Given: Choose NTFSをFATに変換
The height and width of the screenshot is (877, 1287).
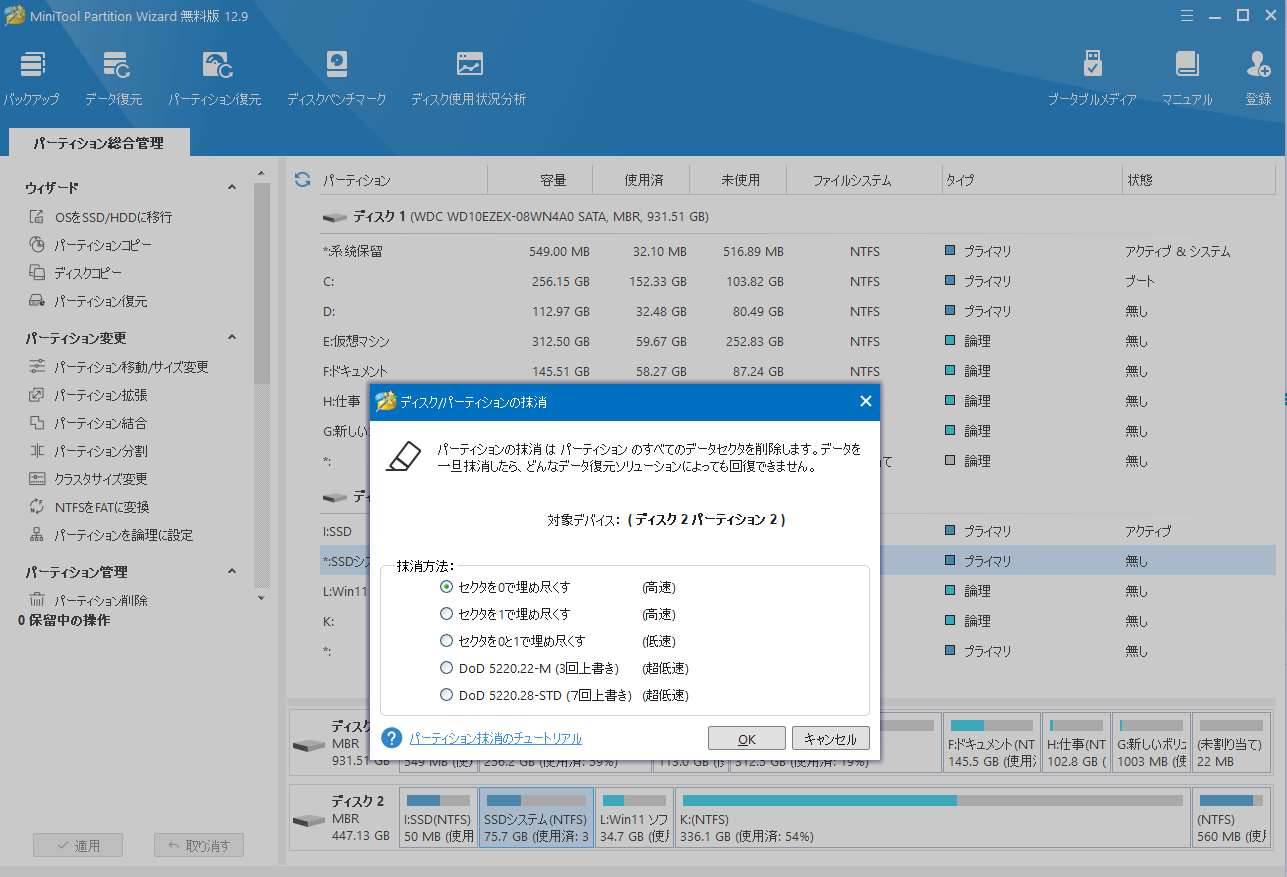Looking at the screenshot, I should (89, 507).
